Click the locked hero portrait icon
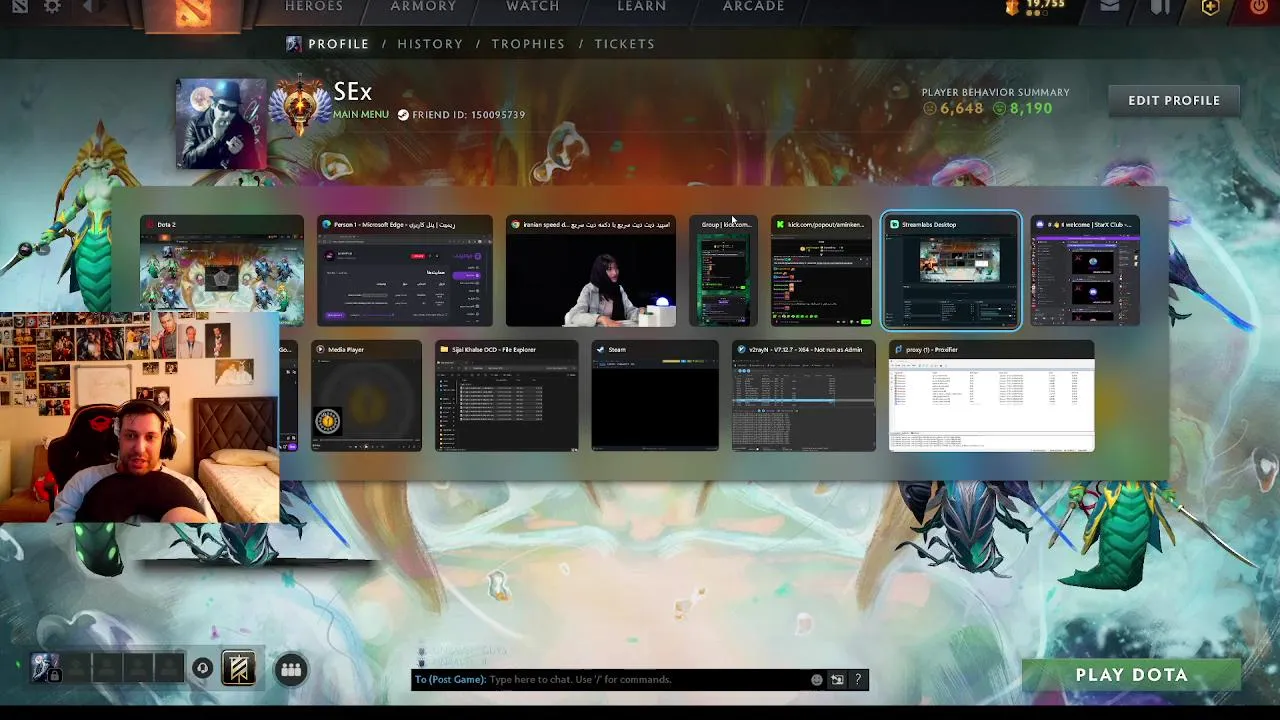The height and width of the screenshot is (720, 1280). [x=45, y=668]
